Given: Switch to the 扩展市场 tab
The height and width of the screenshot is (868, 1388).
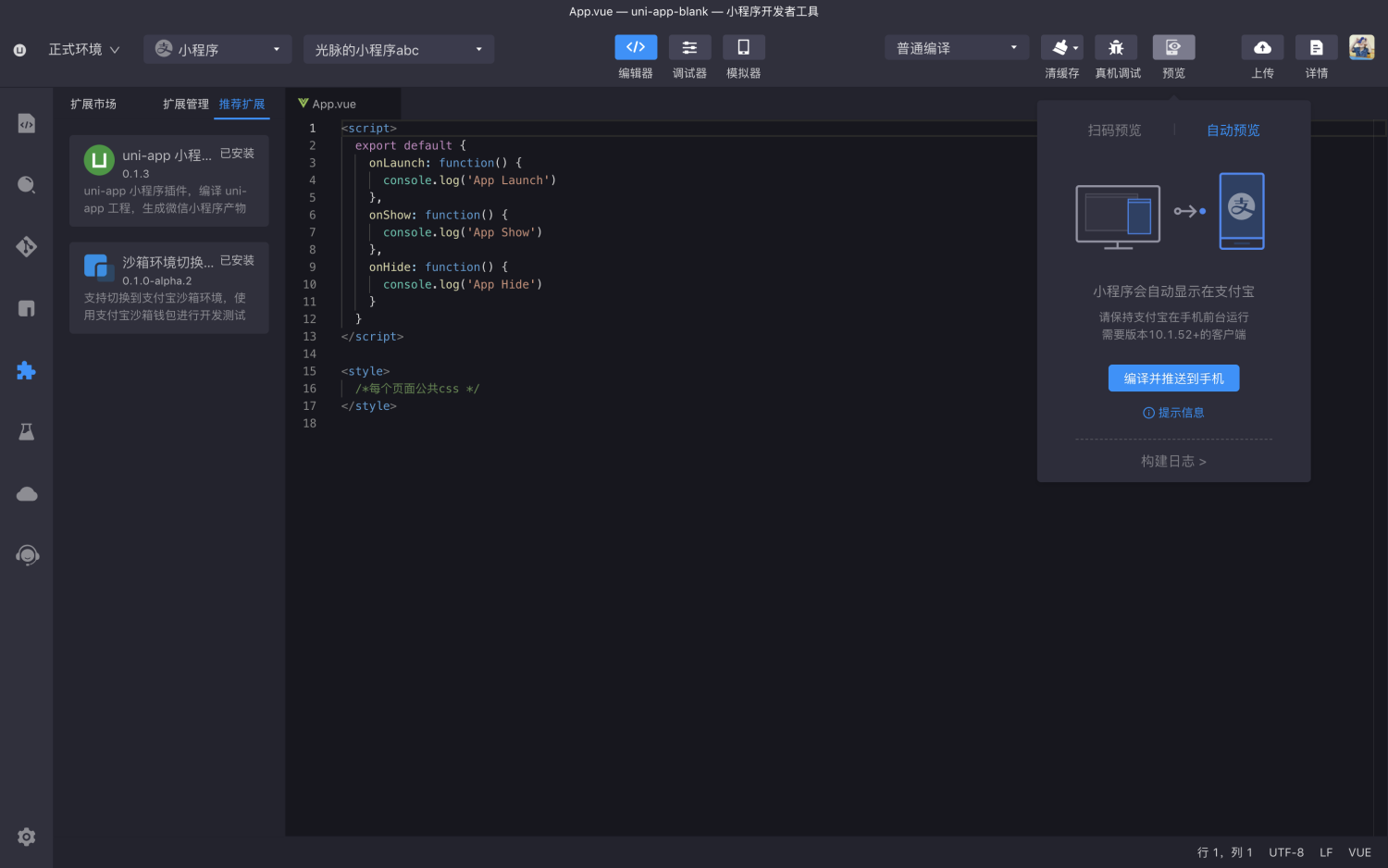Looking at the screenshot, I should pyautogui.click(x=93, y=104).
